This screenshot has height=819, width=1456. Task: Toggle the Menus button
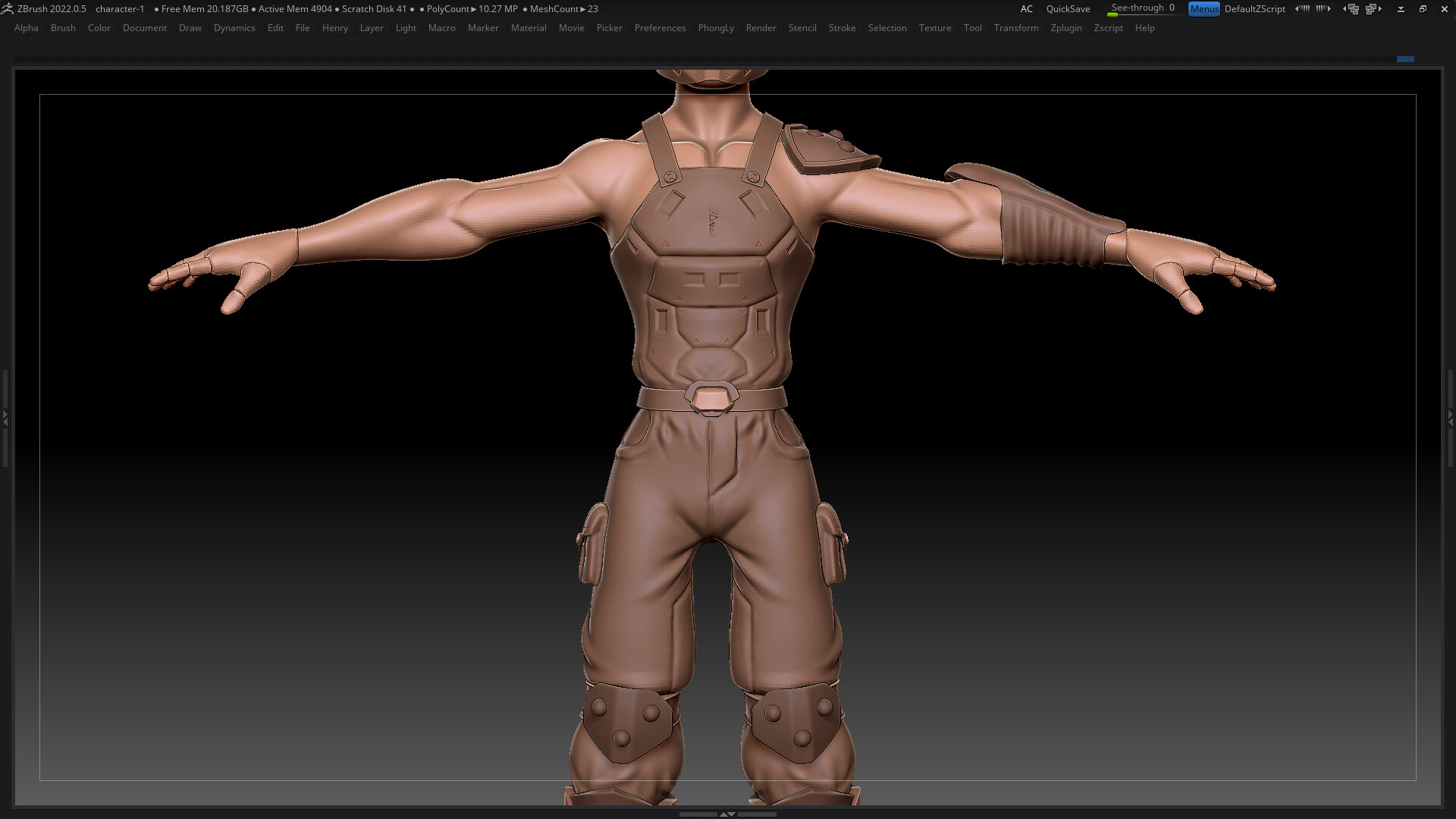coord(1204,9)
